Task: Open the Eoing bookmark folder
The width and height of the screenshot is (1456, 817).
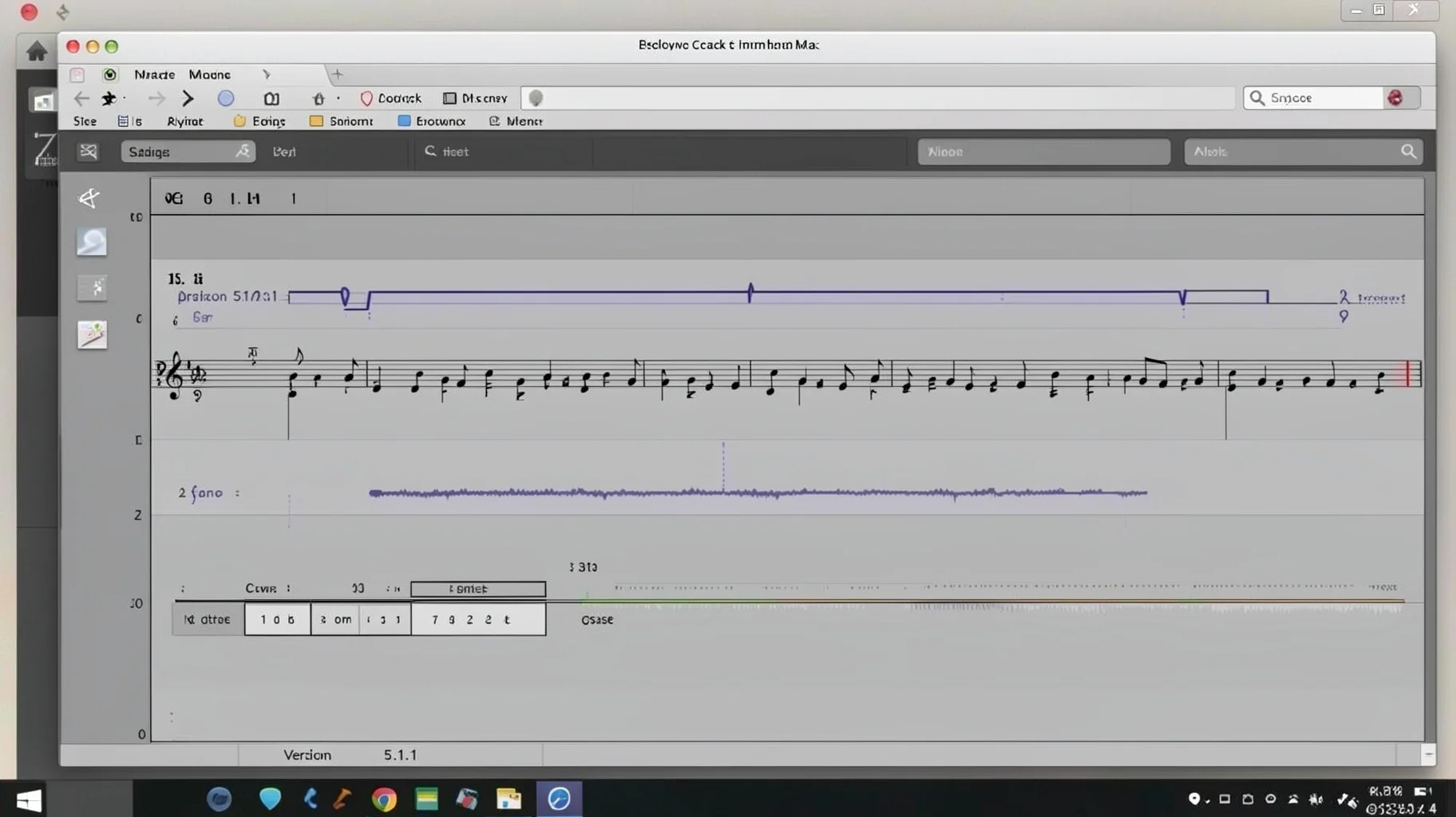Action: pyautogui.click(x=259, y=121)
